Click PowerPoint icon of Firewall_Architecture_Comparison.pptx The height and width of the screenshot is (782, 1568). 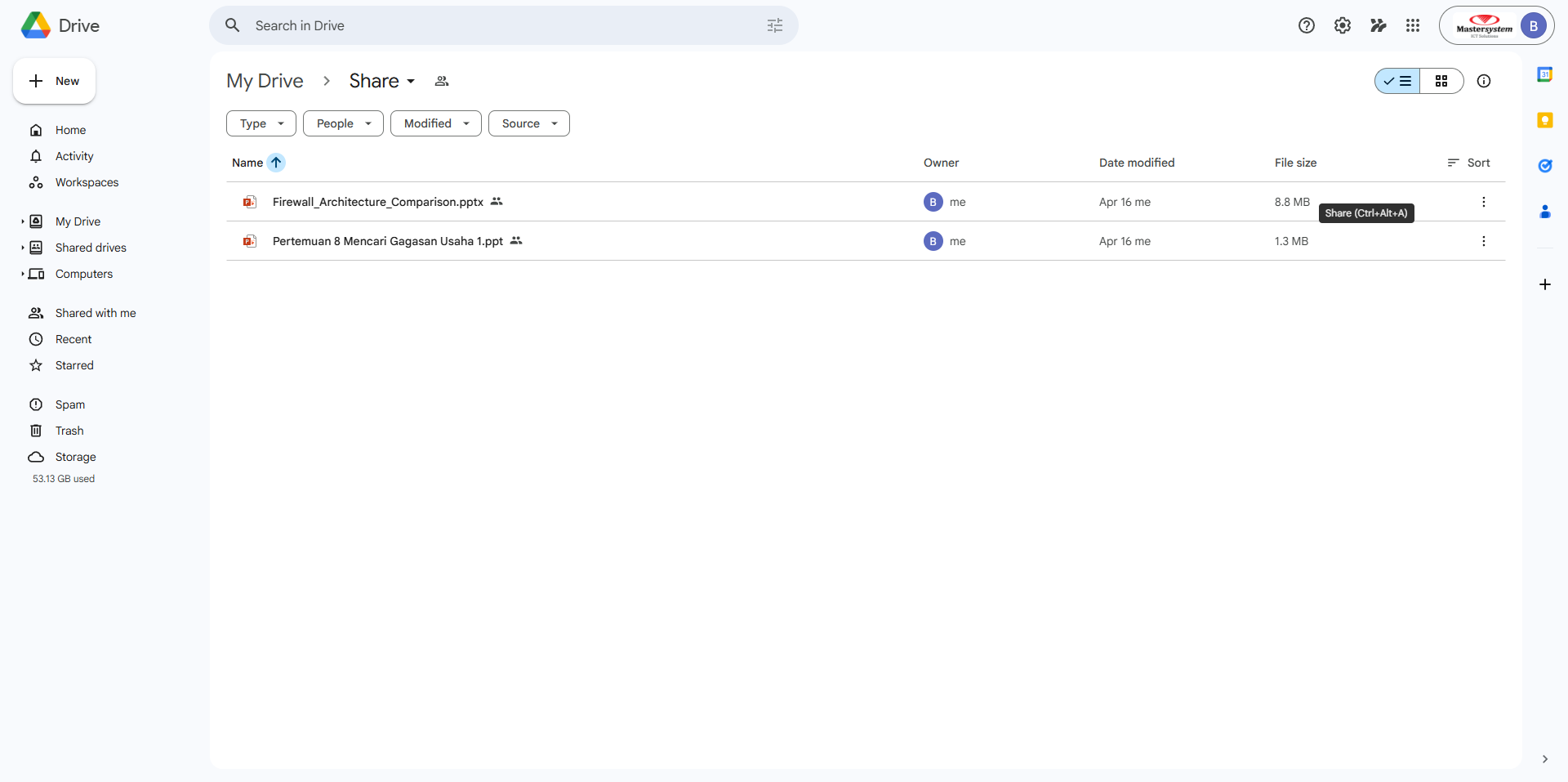click(250, 202)
